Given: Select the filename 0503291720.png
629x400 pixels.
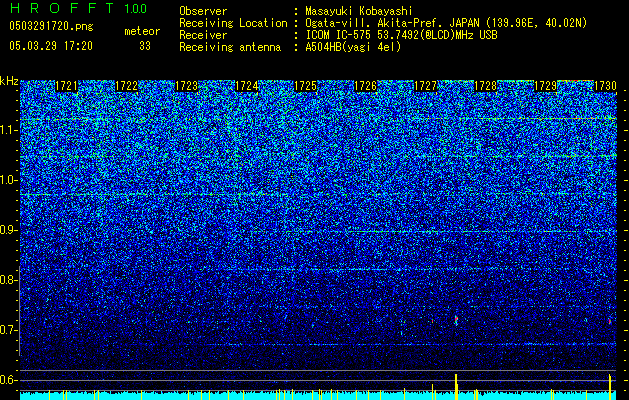Looking at the screenshot, I should tap(51, 27).
